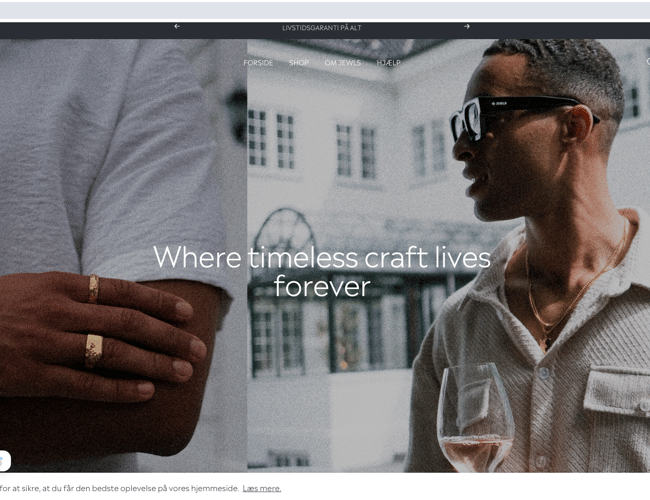650x500 pixels.
Task: Open the search icon in the header
Action: (647, 62)
